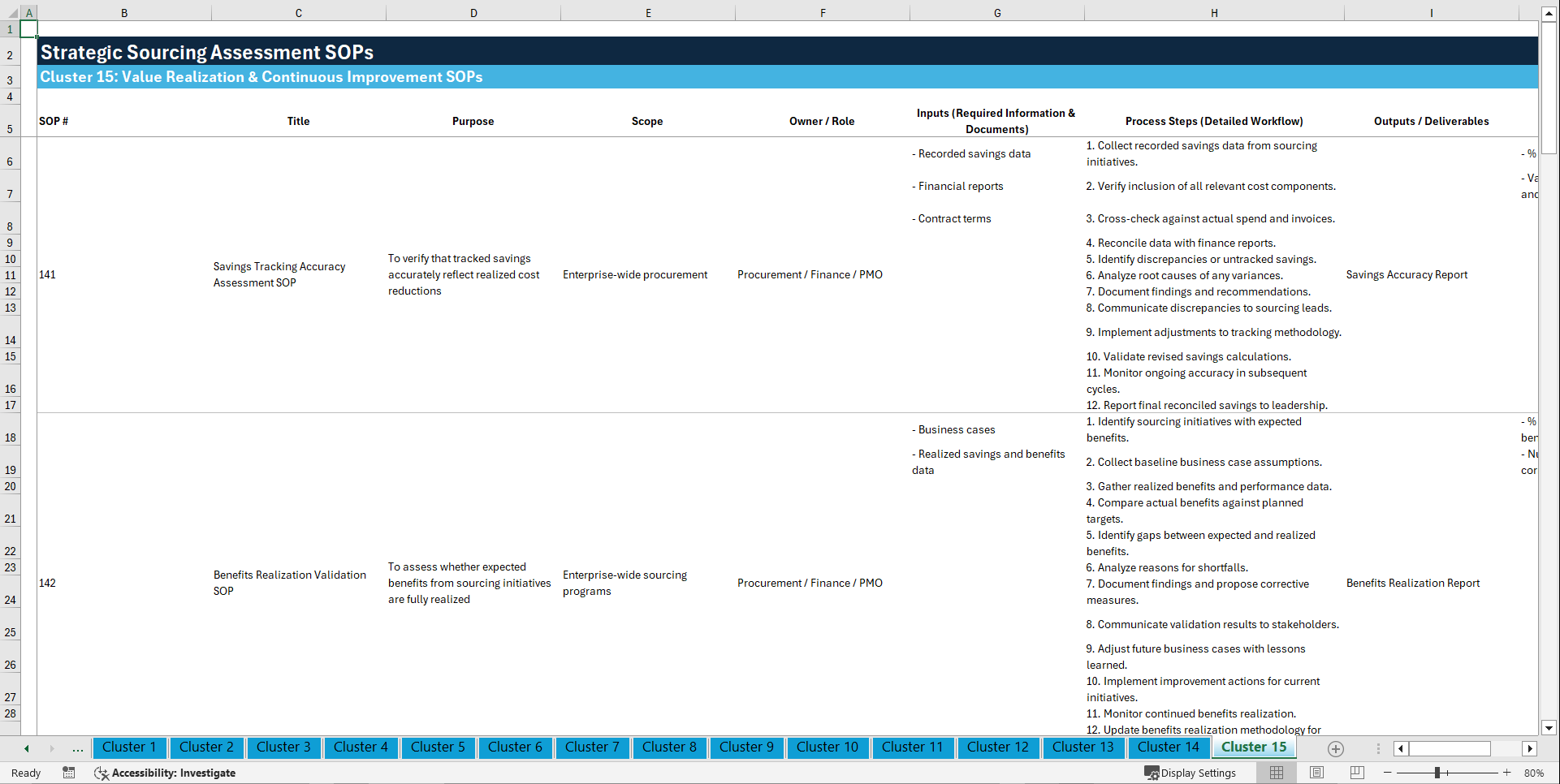This screenshot has width=1560, height=784.
Task: Click the down arrow on the vertical scrollbar
Action: click(1549, 728)
